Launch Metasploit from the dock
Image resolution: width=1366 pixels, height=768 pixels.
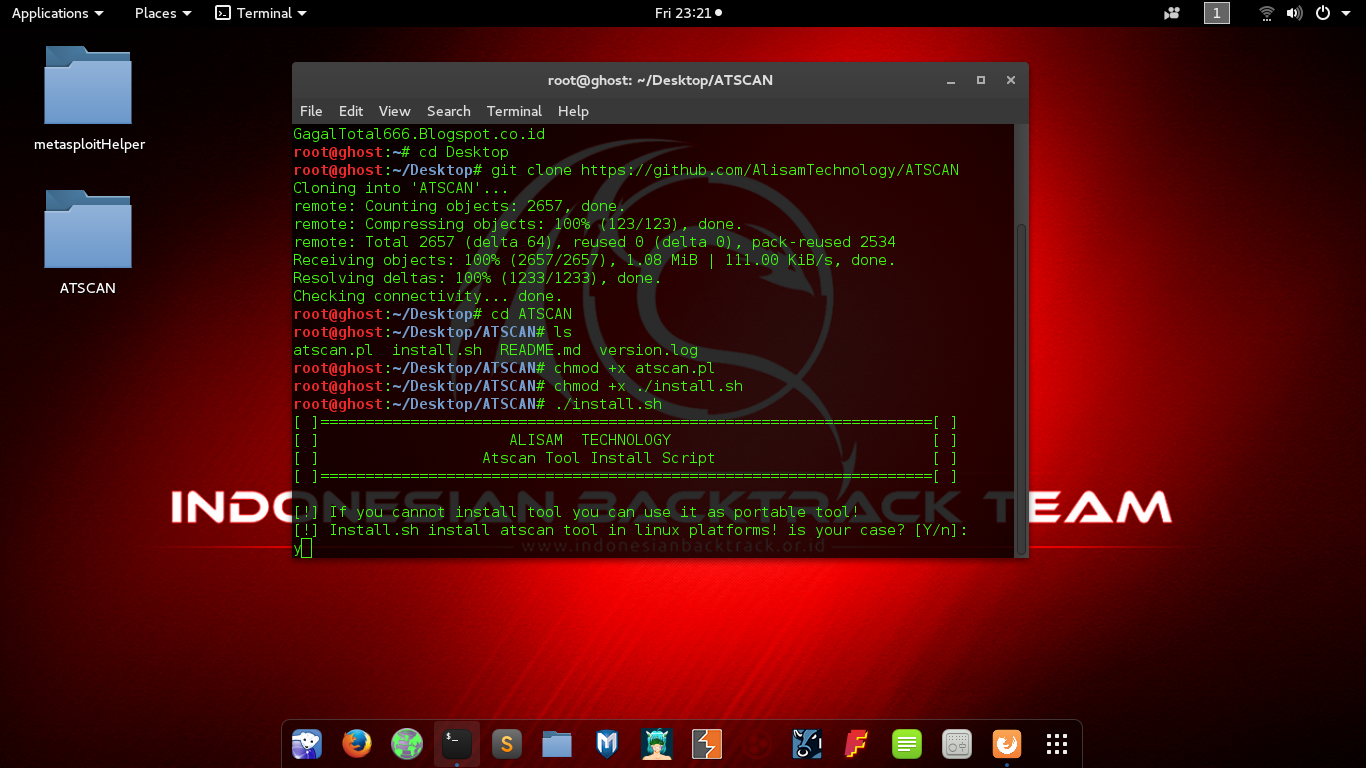pyautogui.click(x=607, y=744)
